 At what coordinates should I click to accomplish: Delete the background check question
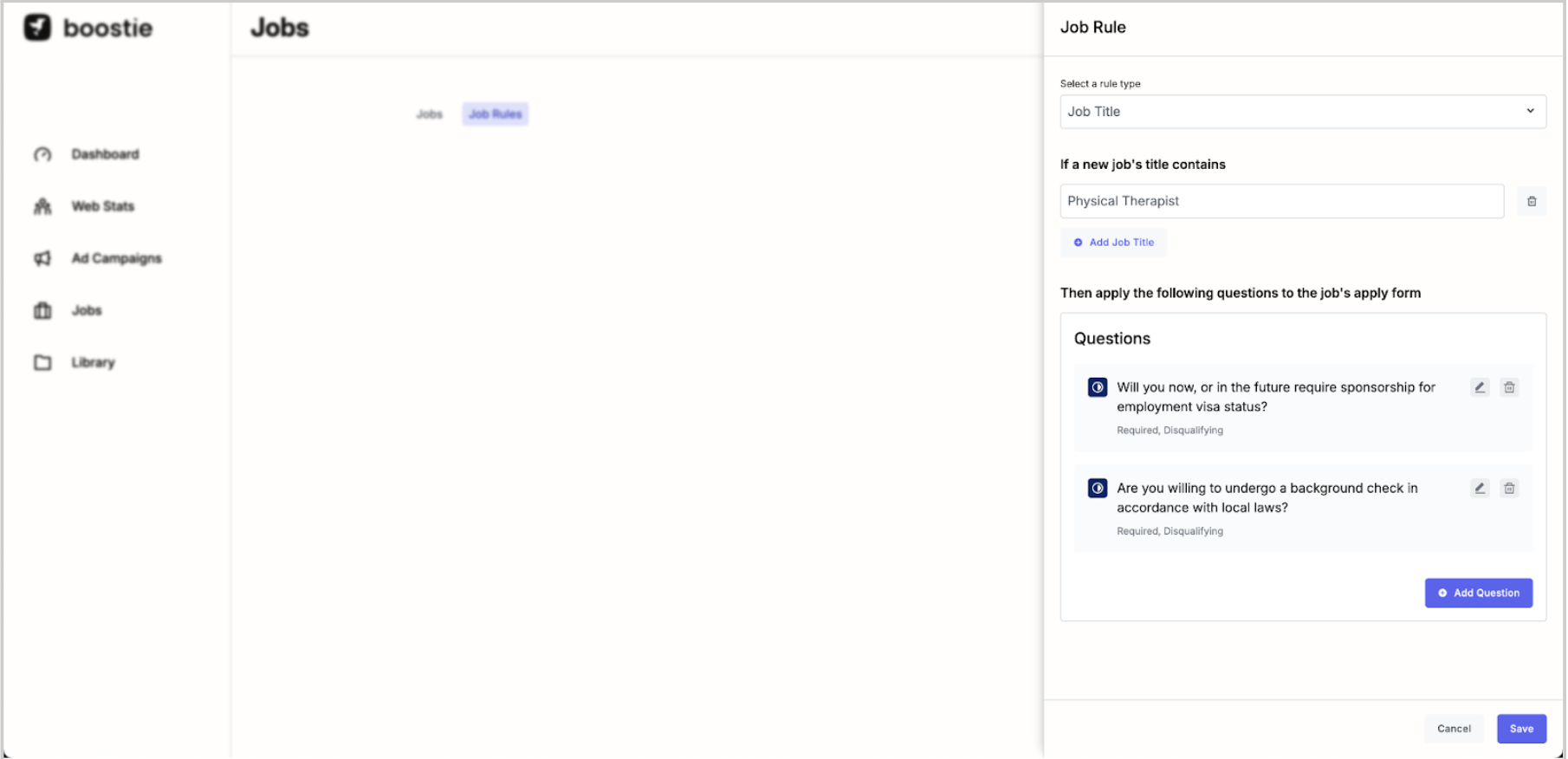pyautogui.click(x=1509, y=489)
